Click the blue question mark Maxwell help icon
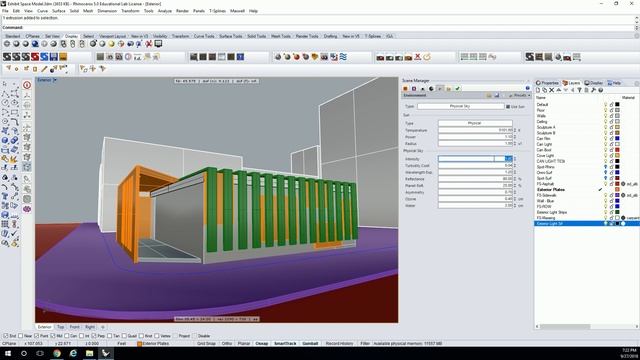 click(x=240, y=57)
